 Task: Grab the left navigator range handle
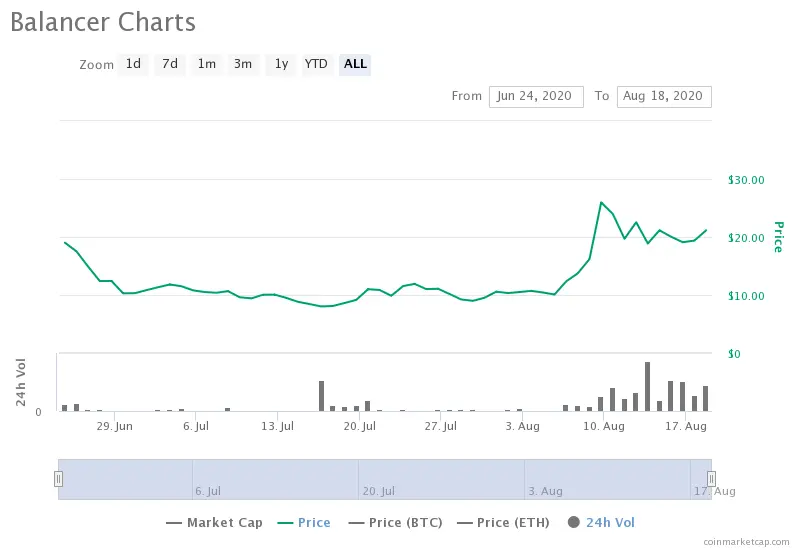(59, 479)
